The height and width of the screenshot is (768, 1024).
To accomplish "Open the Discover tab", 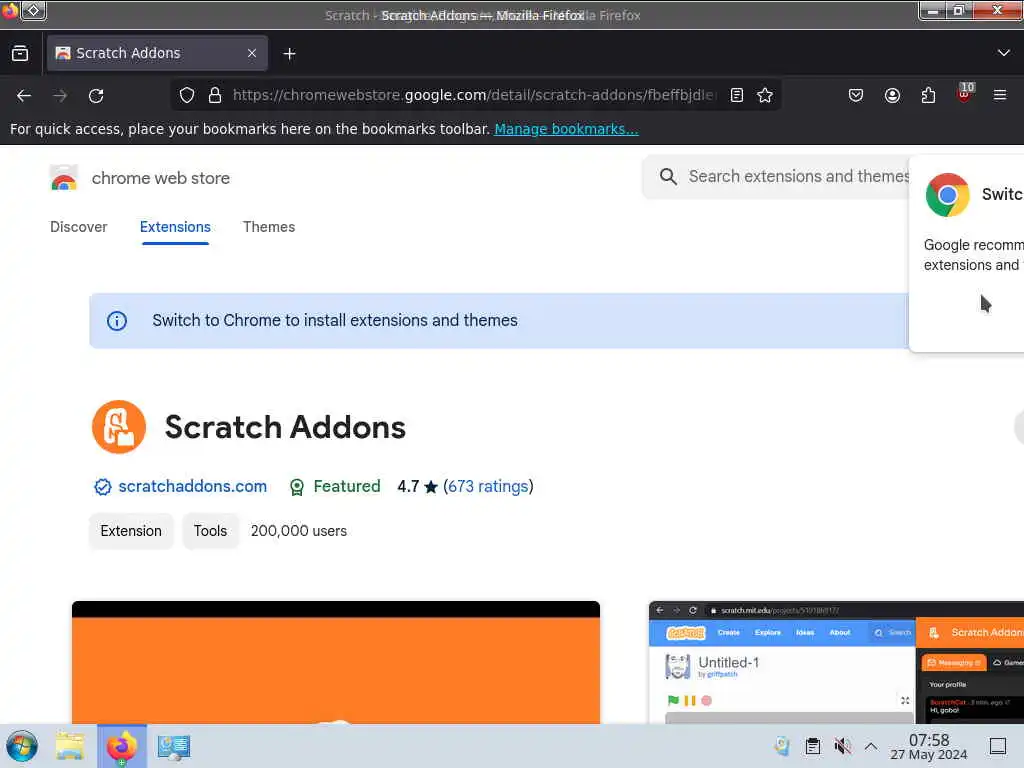I will pyautogui.click(x=78, y=227).
